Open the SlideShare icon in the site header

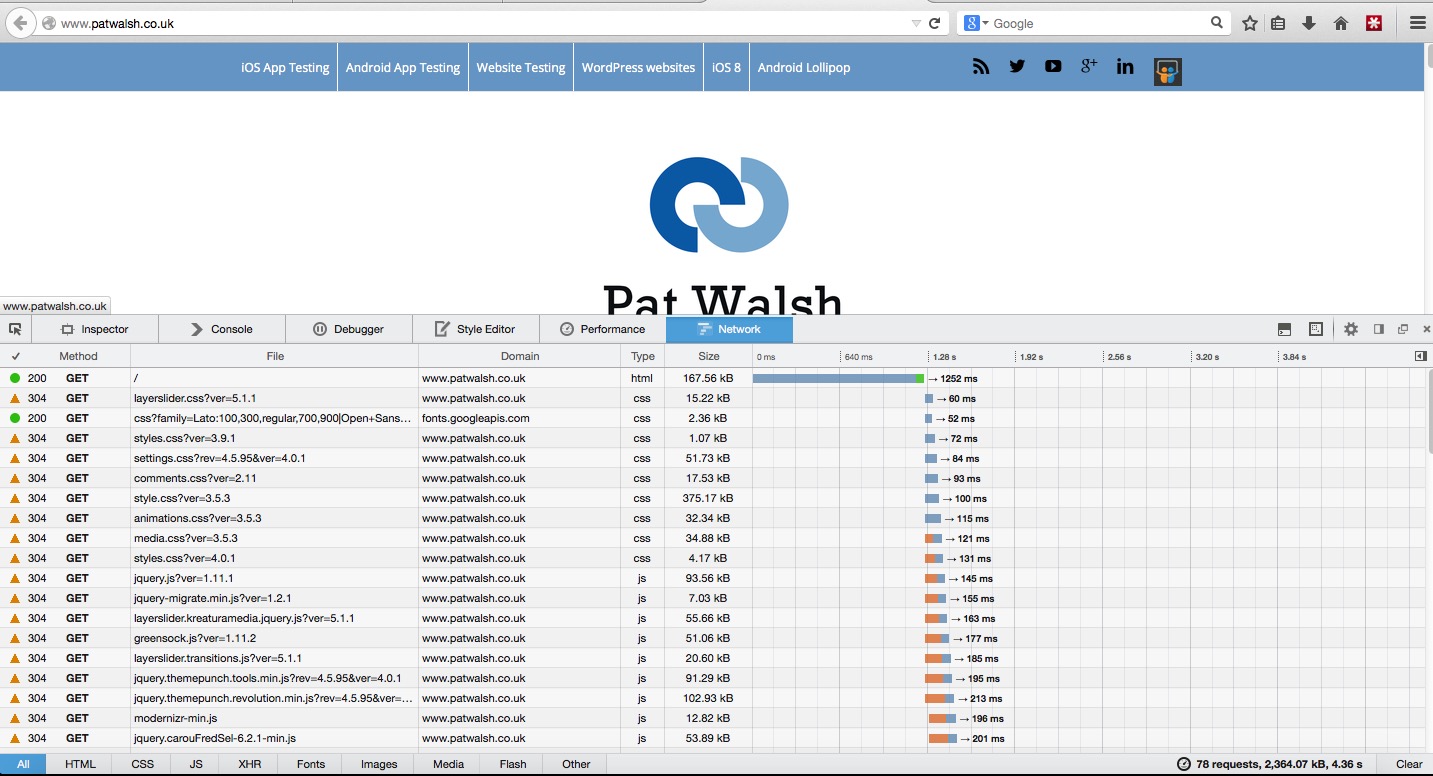[1168, 71]
